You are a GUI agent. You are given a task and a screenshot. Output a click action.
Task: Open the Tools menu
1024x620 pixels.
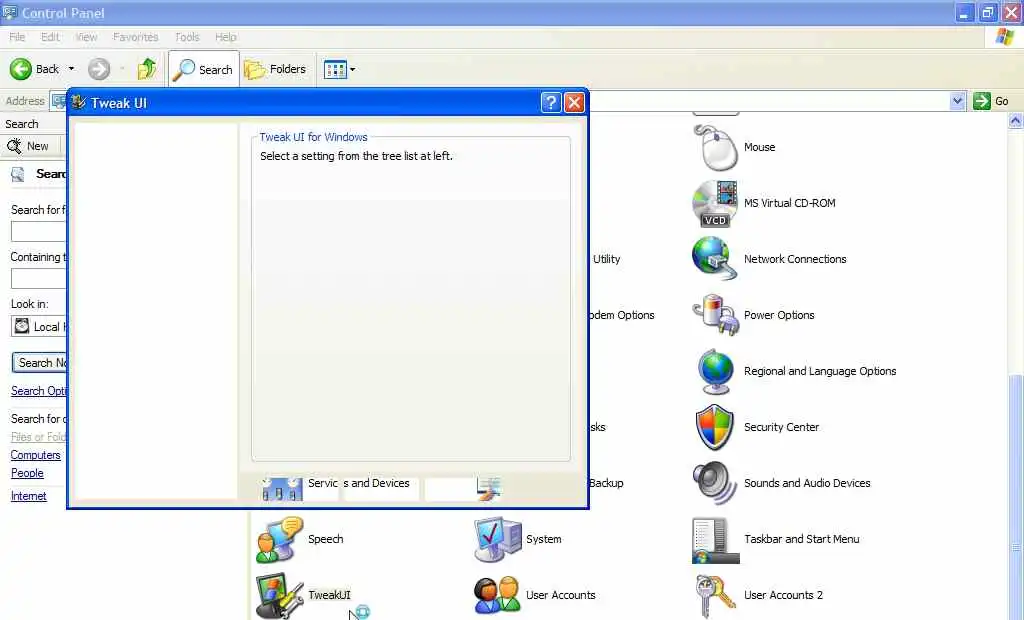pyautogui.click(x=187, y=37)
